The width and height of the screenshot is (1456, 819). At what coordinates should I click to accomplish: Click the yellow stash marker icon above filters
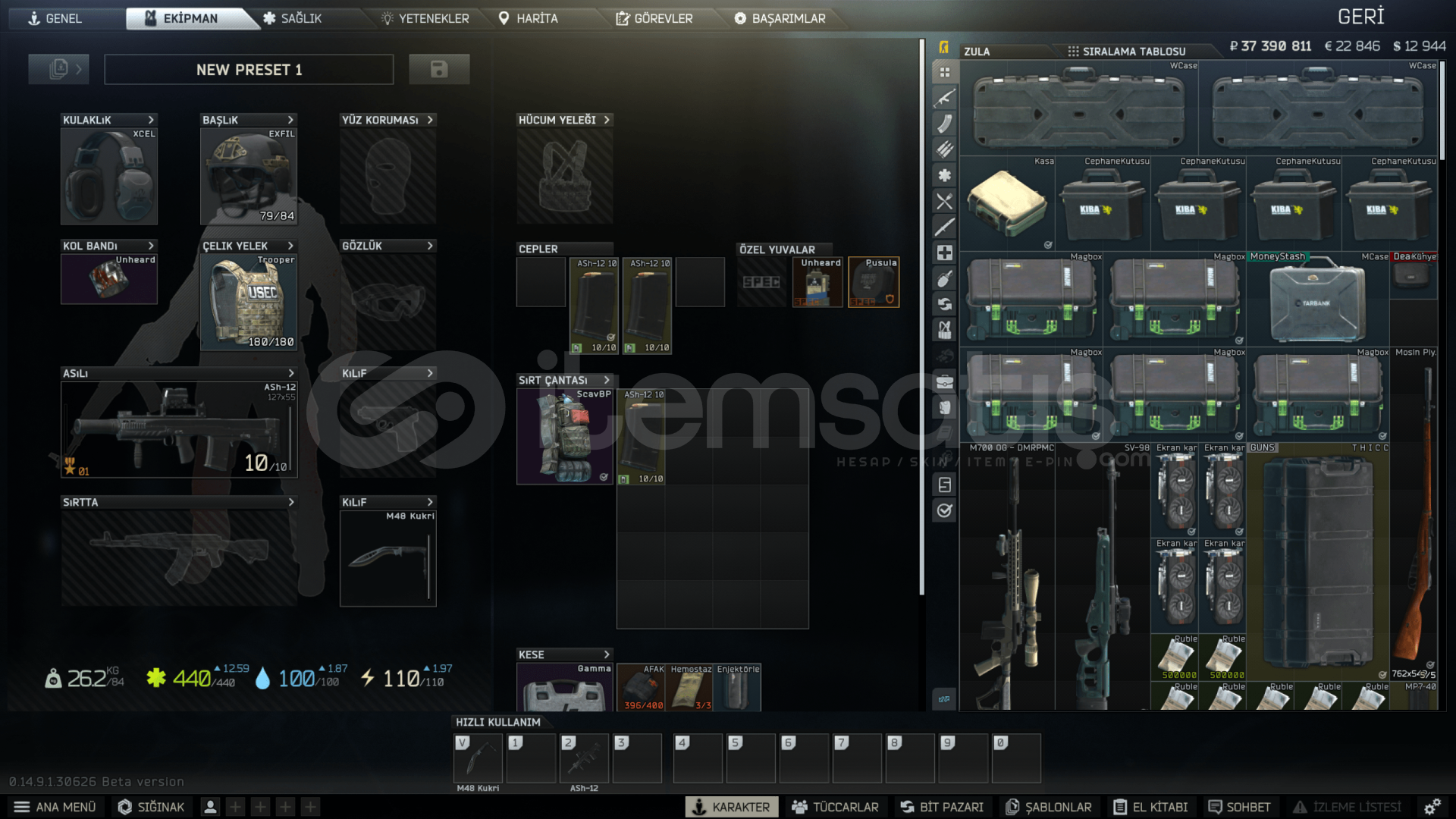click(943, 47)
